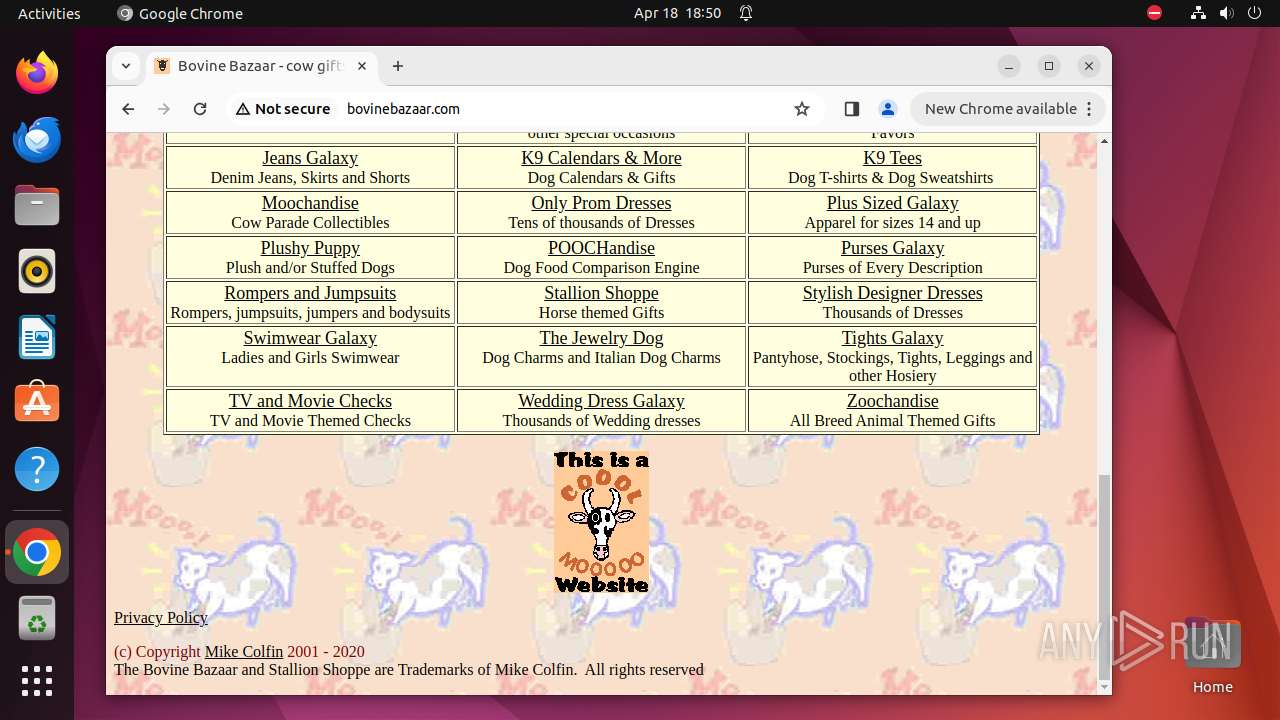Launch Thunderbird mail from the dock

[37, 139]
